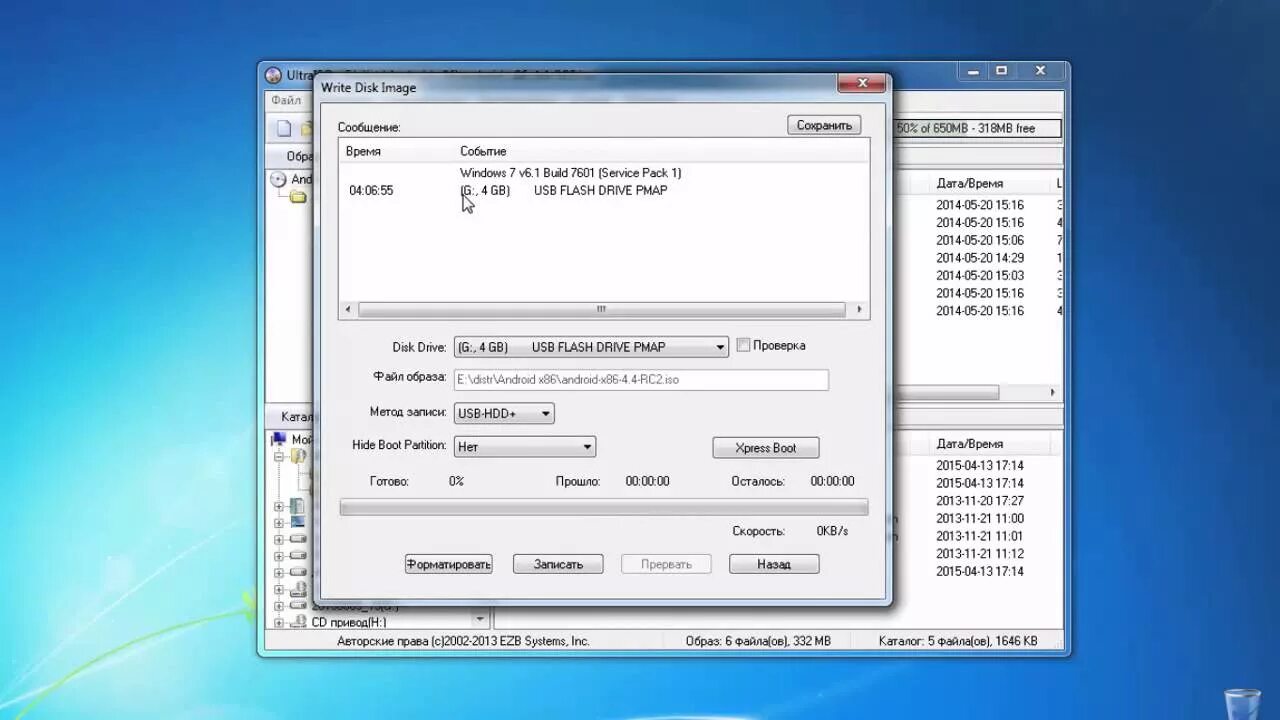The image size is (1280, 720).
Task: Click the Форматировать button
Action: 449,564
